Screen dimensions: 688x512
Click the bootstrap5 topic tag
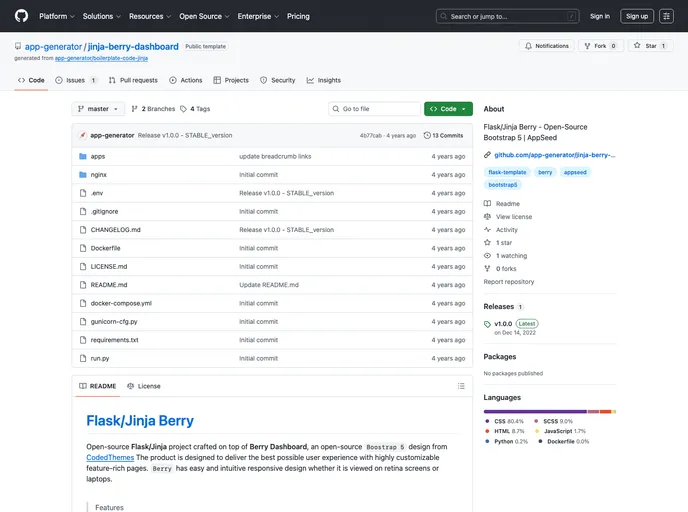502,185
